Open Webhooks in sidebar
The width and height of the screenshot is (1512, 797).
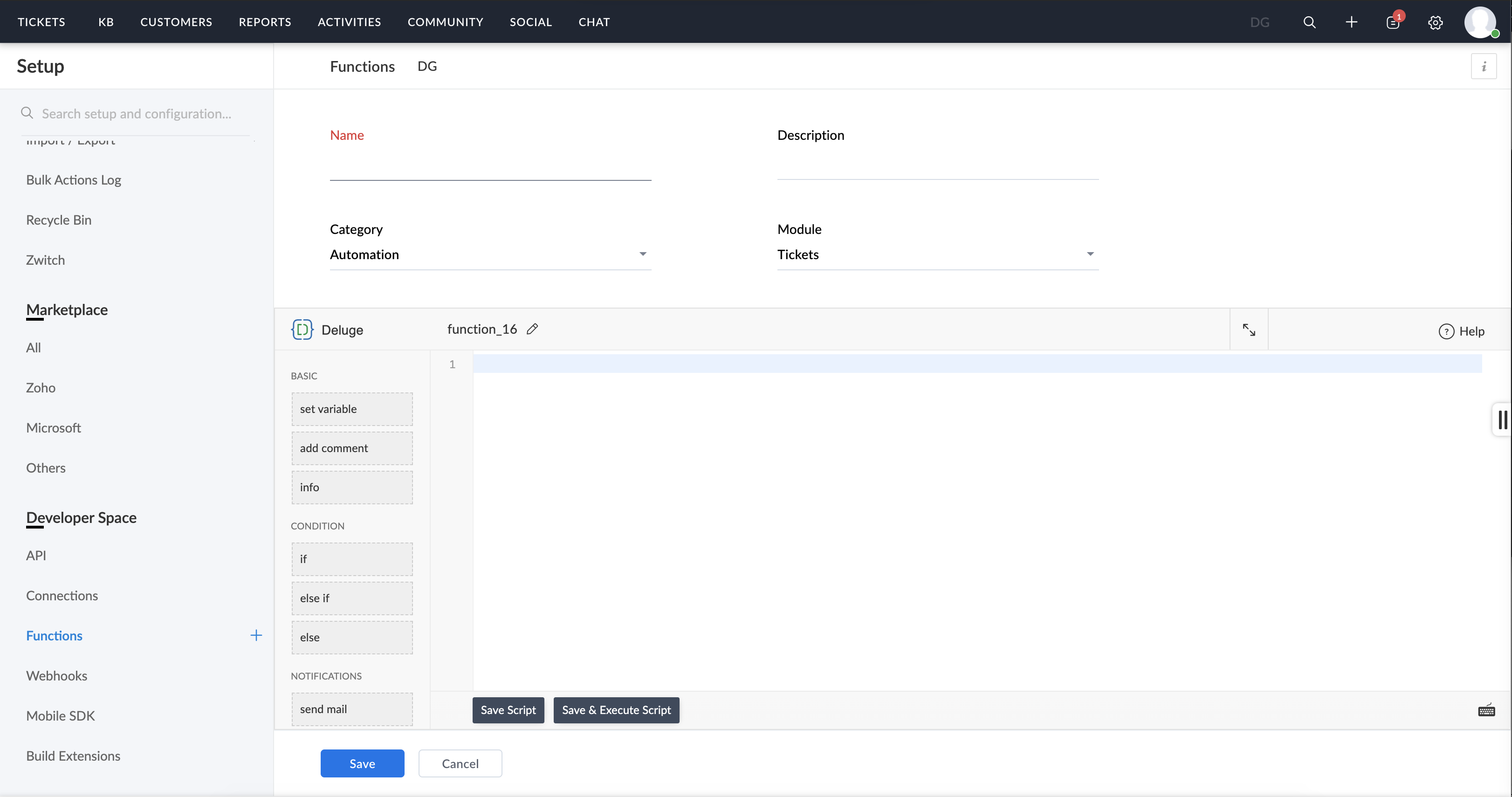pos(56,675)
